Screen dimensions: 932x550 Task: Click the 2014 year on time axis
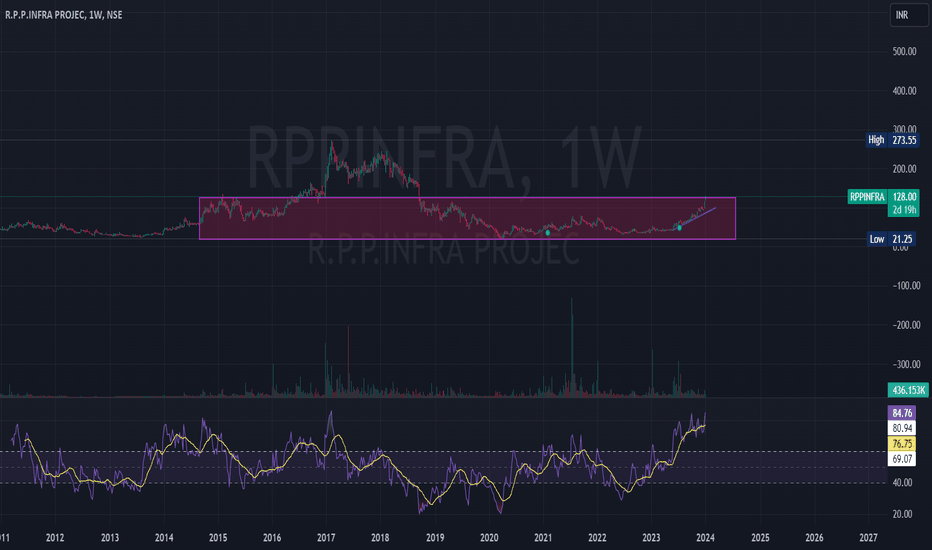[164, 538]
